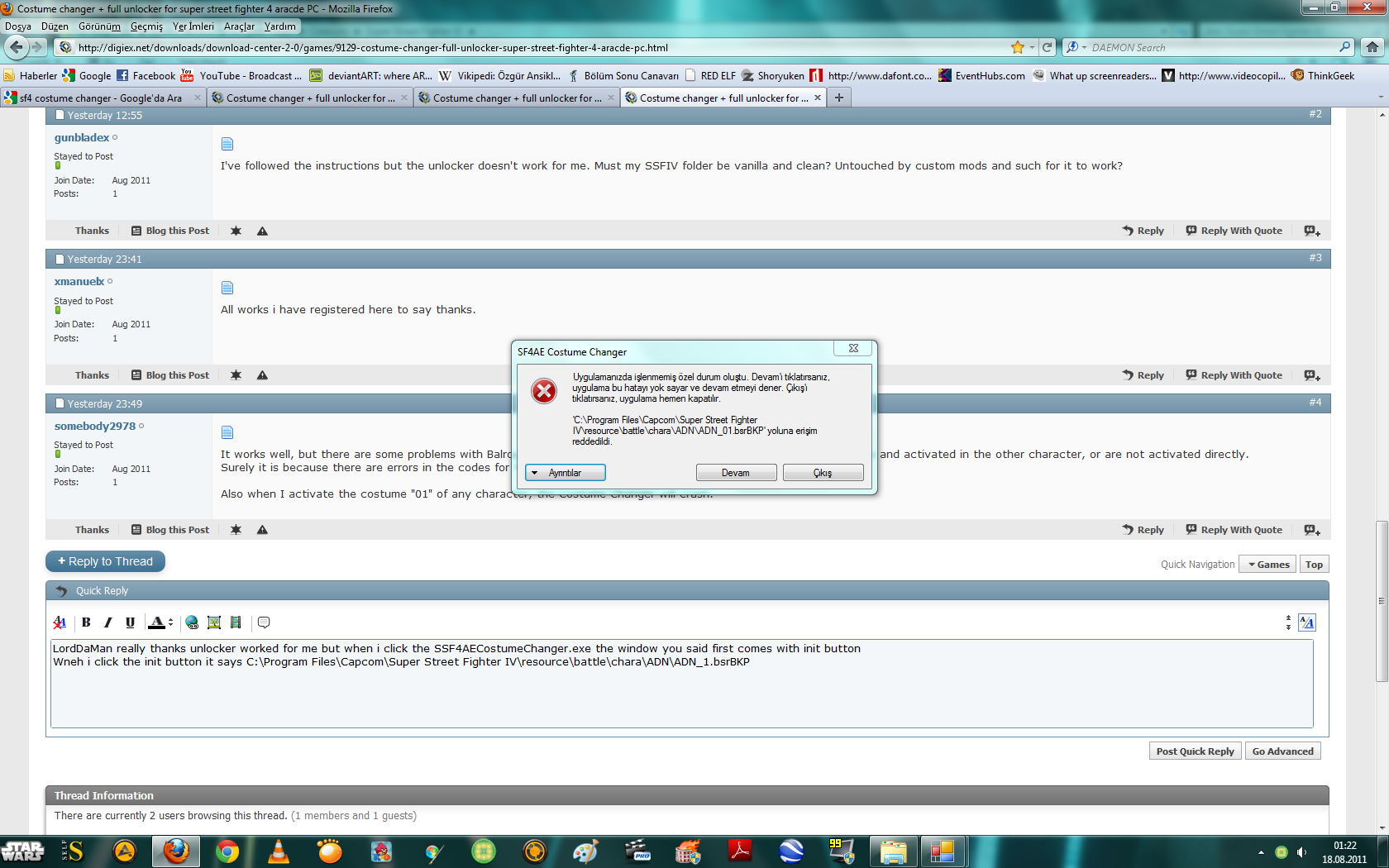The height and width of the screenshot is (868, 1389).
Task: Click the Post Quick Reply button
Action: pos(1195,751)
